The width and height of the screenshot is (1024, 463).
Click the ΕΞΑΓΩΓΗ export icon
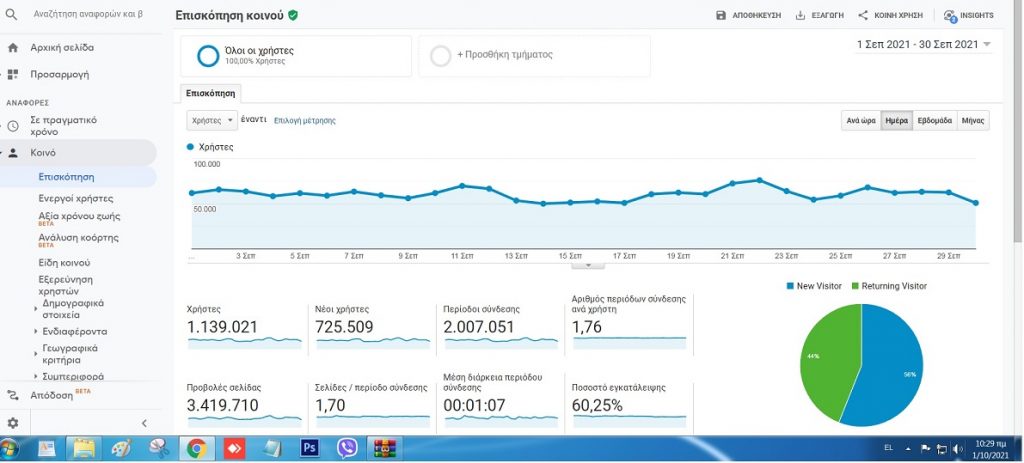800,16
